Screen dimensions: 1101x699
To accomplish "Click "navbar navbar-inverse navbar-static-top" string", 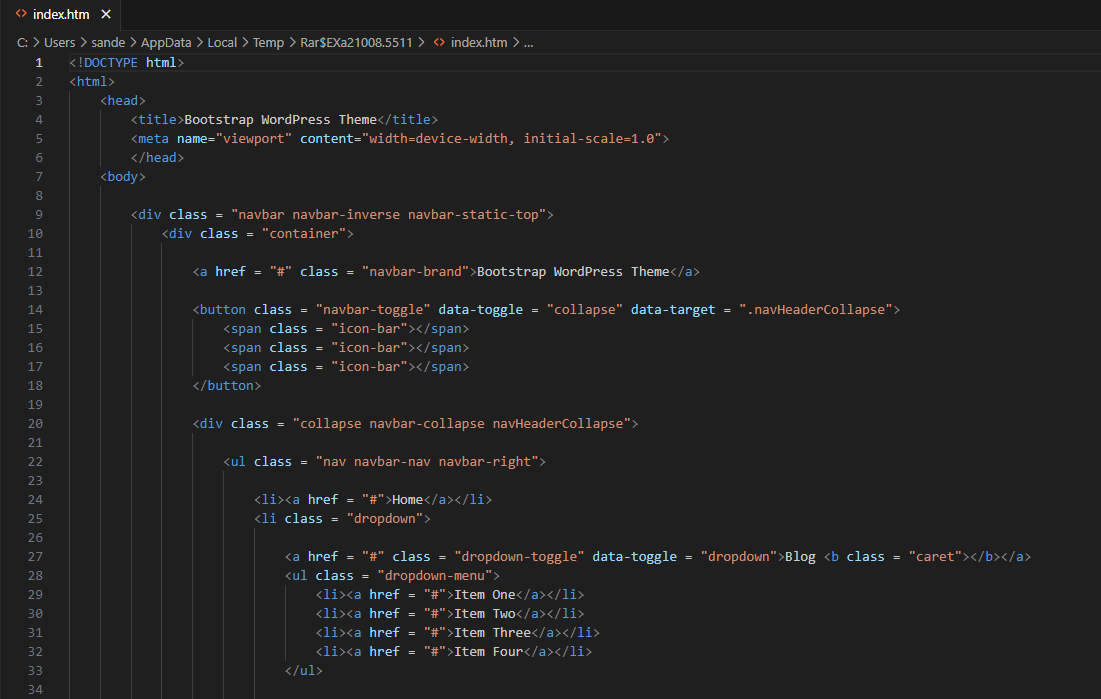I will coord(388,214).
